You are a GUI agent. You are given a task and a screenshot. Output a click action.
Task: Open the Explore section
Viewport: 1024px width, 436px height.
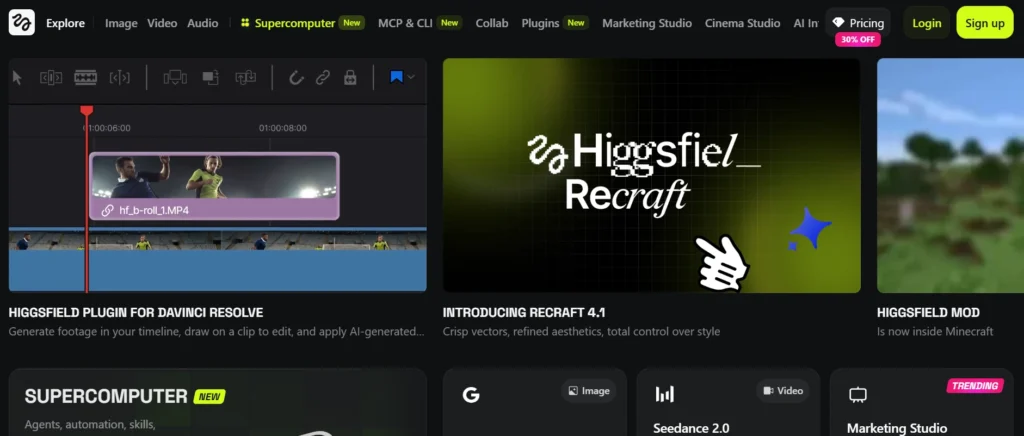(x=65, y=23)
